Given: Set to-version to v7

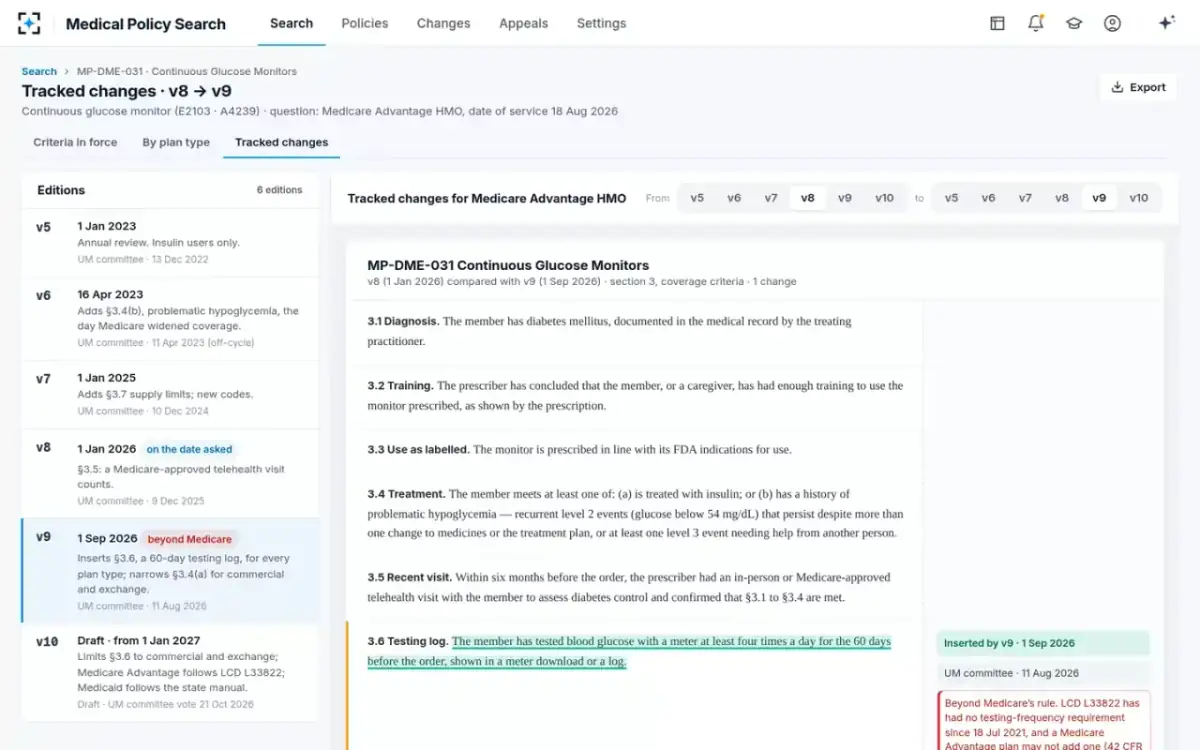Looking at the screenshot, I should click(1025, 198).
